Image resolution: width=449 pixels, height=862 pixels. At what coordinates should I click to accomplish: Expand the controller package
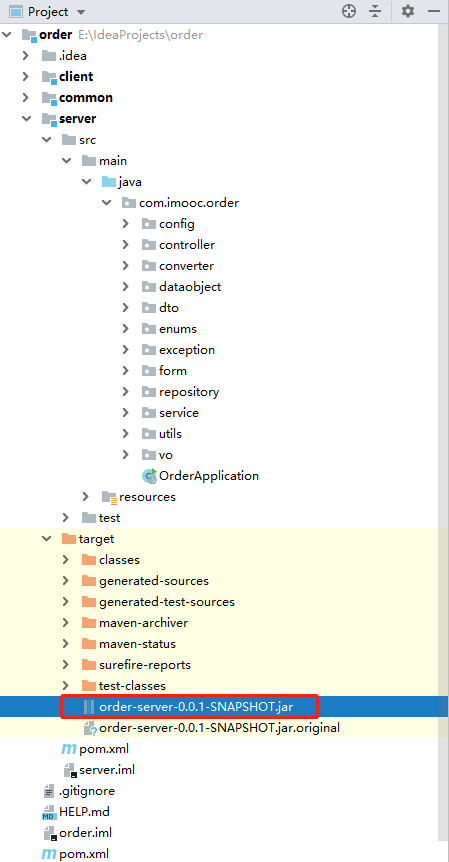pyautogui.click(x=125, y=245)
